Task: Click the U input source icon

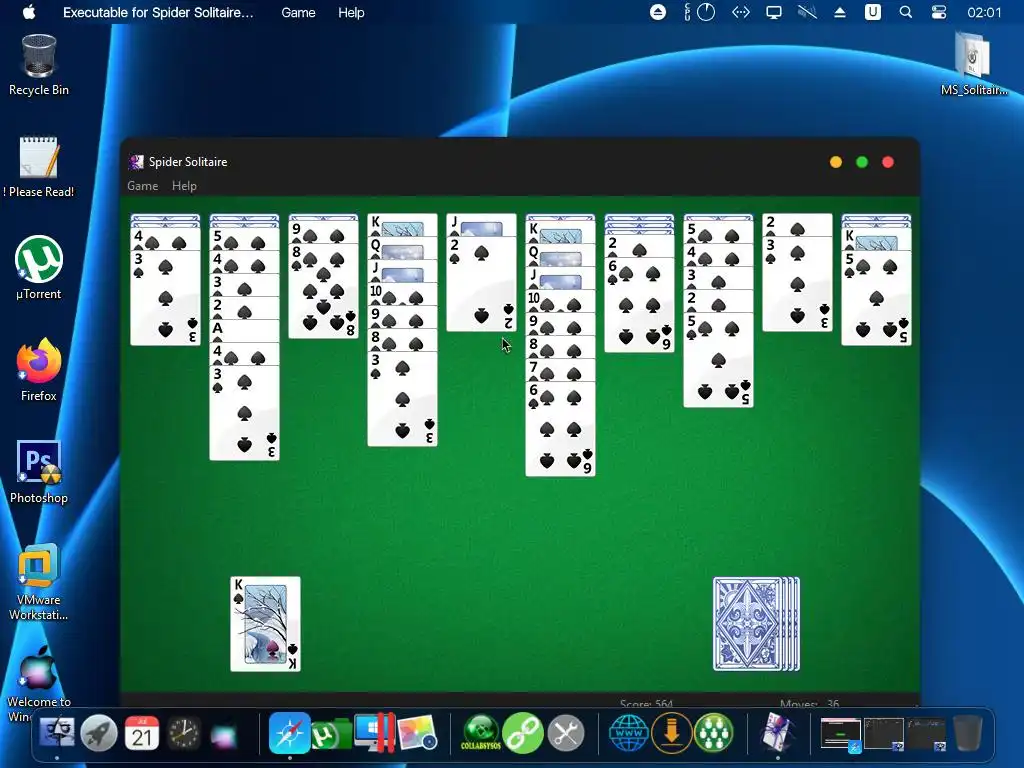Action: (872, 12)
